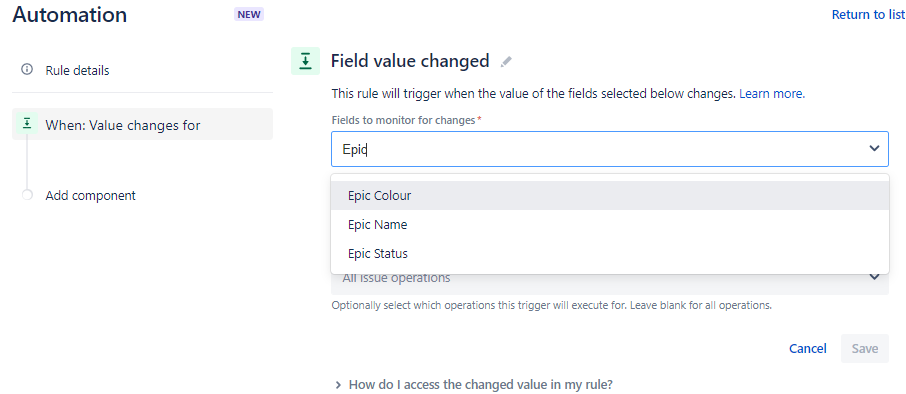Pick Epic Status from dropdown list

coord(610,253)
